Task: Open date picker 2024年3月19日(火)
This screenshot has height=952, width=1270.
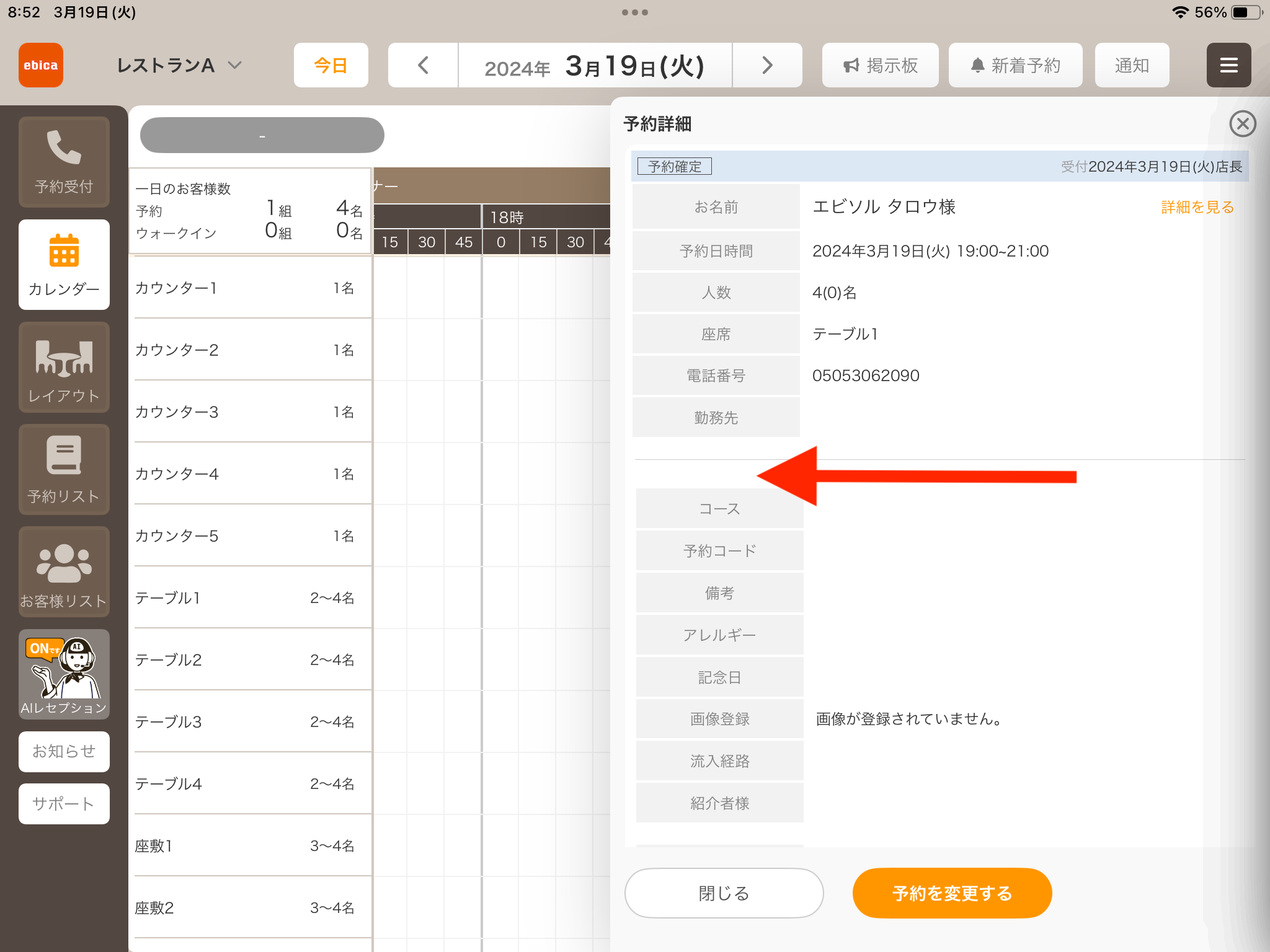Action: click(595, 65)
